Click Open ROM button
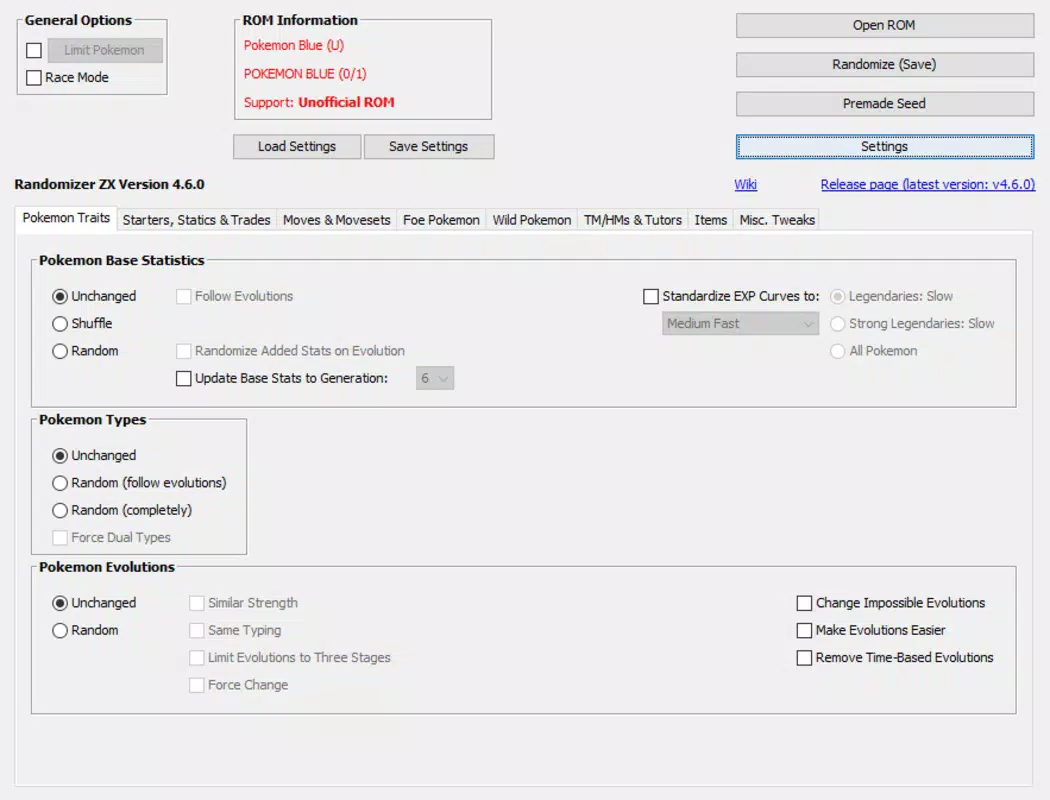This screenshot has width=1050, height=800. pyautogui.click(x=884, y=25)
